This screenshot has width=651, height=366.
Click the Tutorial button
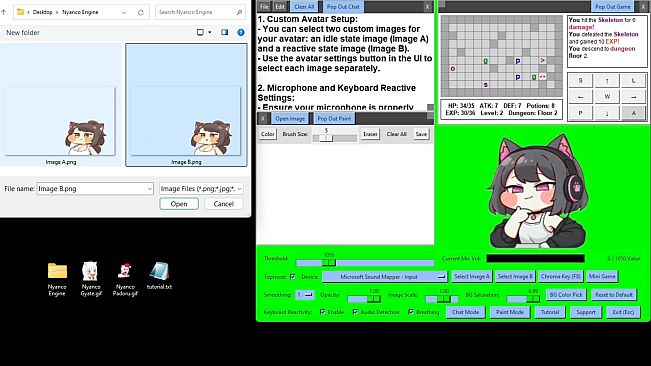pos(550,312)
